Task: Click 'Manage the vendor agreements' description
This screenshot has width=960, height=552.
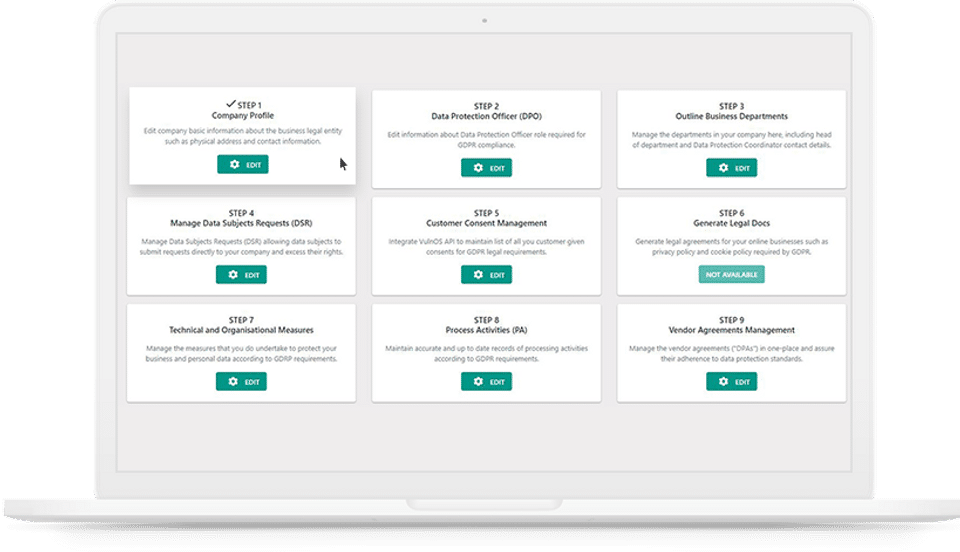Action: (x=732, y=354)
